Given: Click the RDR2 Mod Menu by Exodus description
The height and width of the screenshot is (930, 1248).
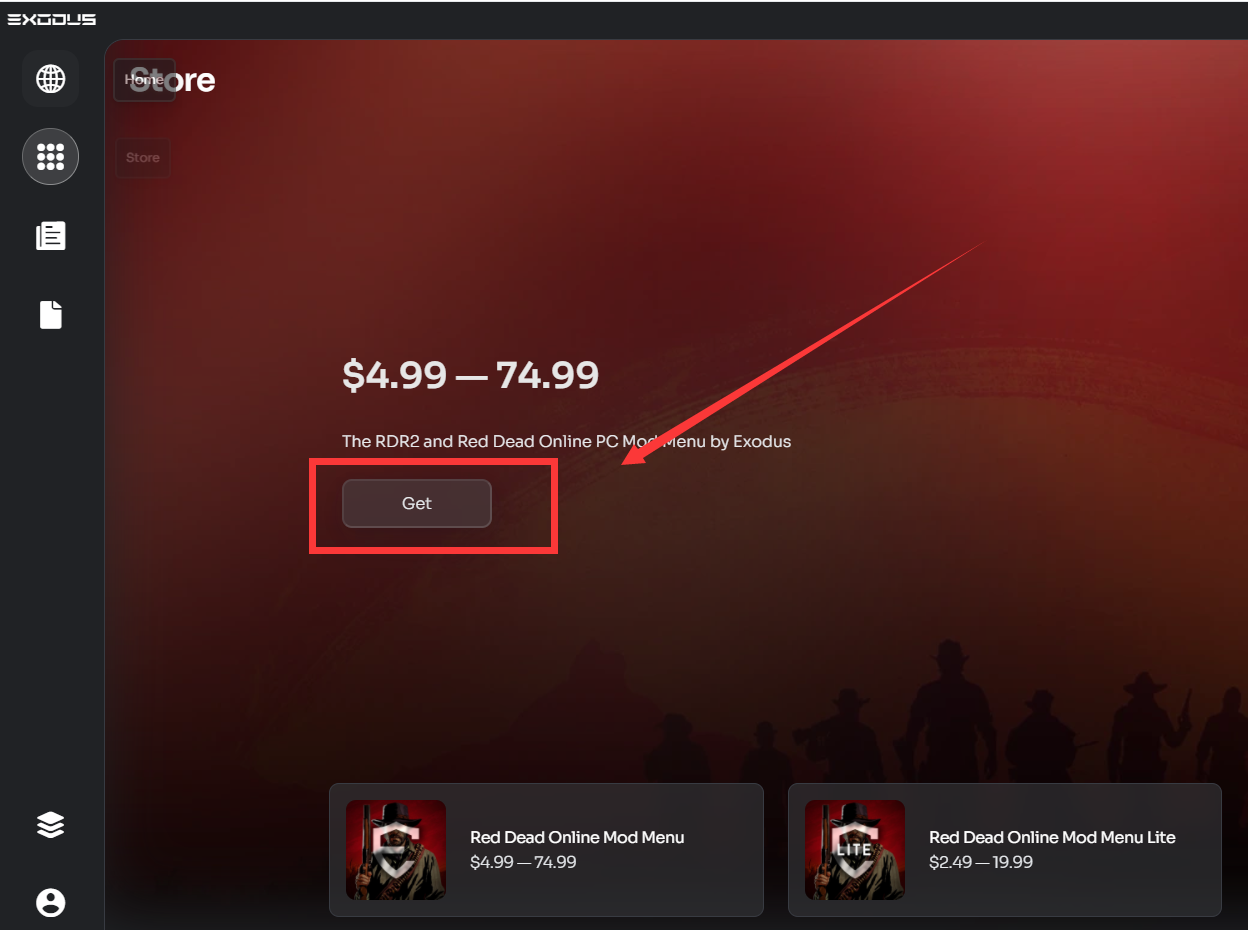Looking at the screenshot, I should coord(566,441).
